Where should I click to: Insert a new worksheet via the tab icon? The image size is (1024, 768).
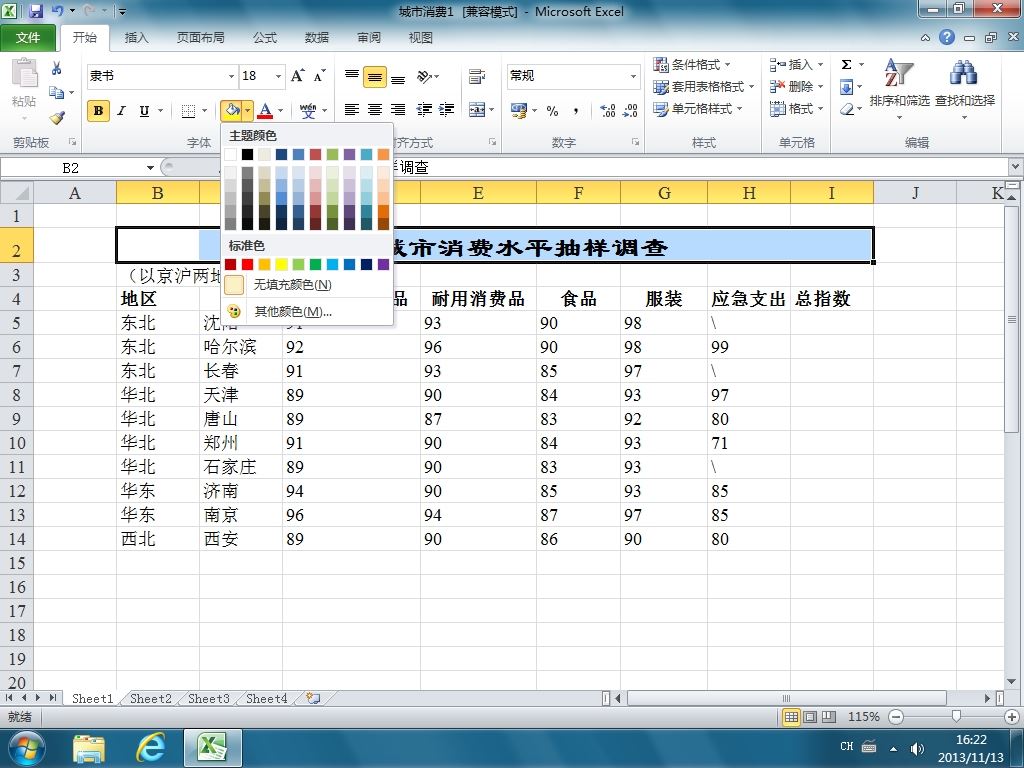pos(313,698)
